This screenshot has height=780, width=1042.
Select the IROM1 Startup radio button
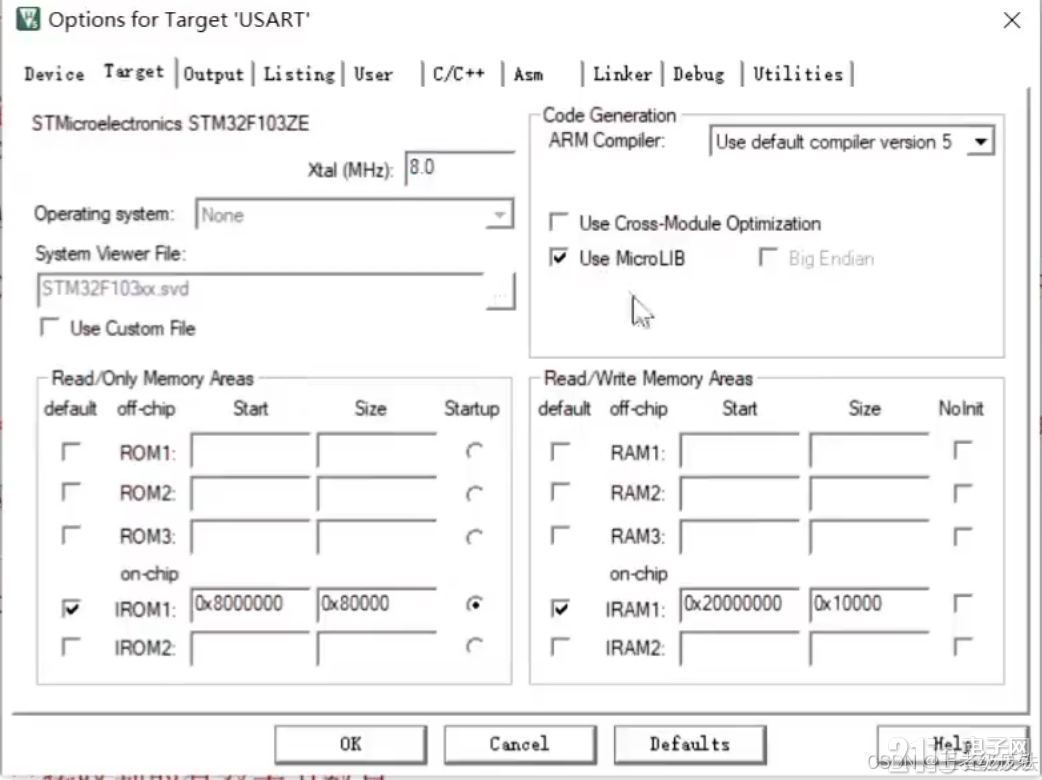pyautogui.click(x=474, y=604)
